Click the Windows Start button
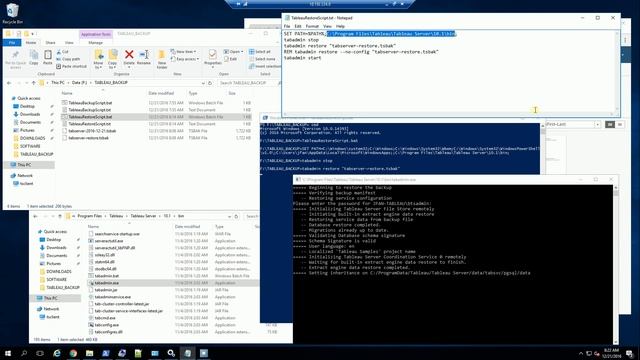 8,353
